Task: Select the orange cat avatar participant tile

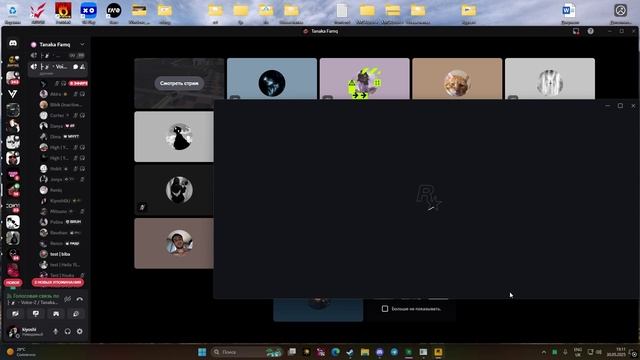Action: click(x=457, y=79)
